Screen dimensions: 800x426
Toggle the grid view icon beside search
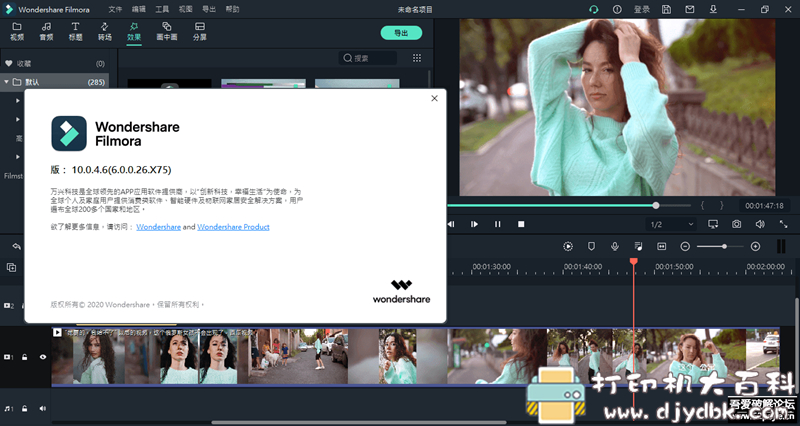point(417,58)
